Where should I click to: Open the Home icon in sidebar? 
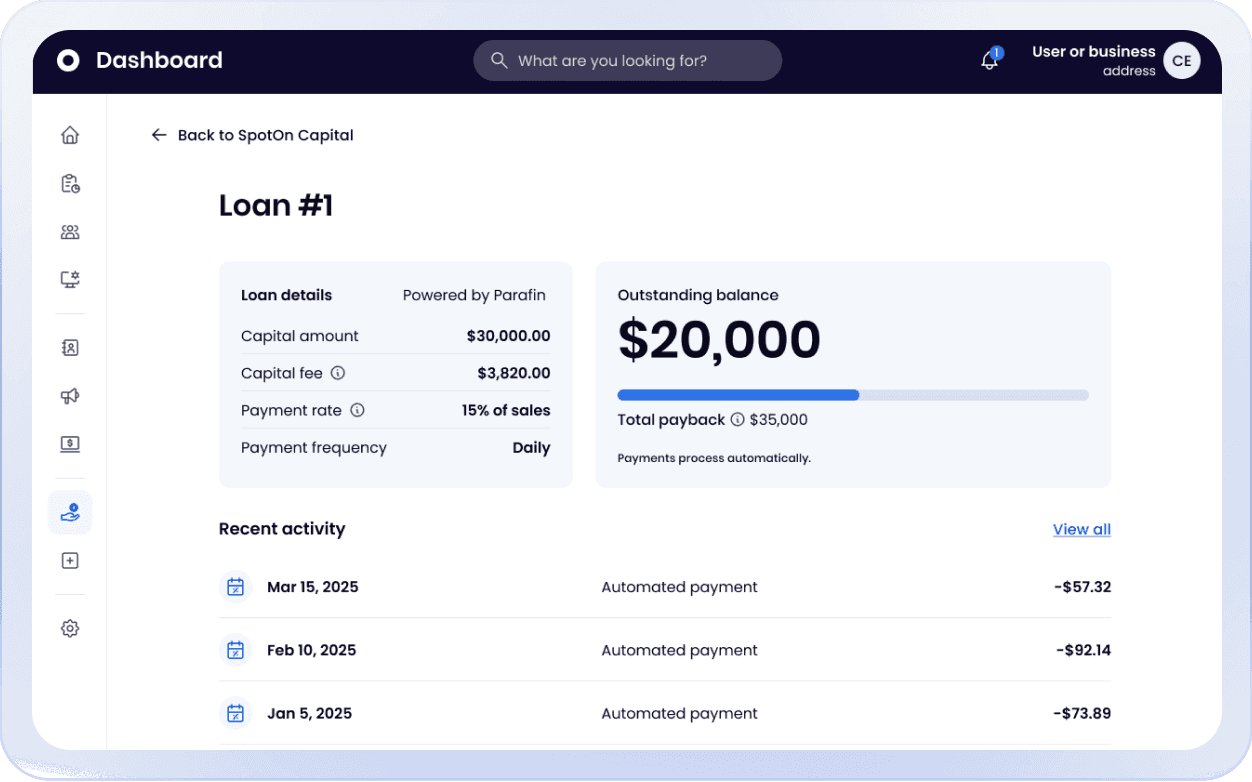70,135
